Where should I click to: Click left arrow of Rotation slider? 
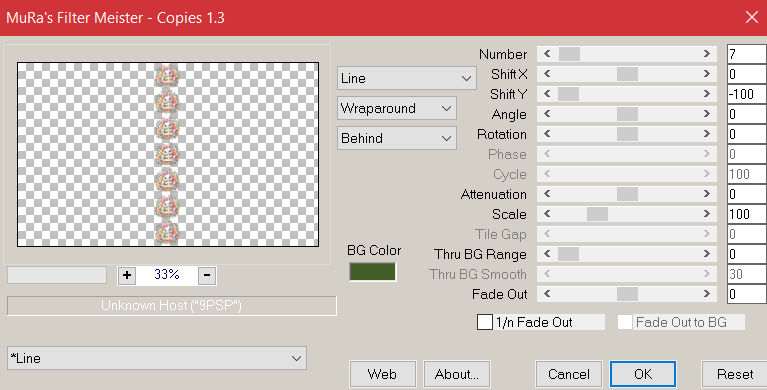tap(547, 134)
